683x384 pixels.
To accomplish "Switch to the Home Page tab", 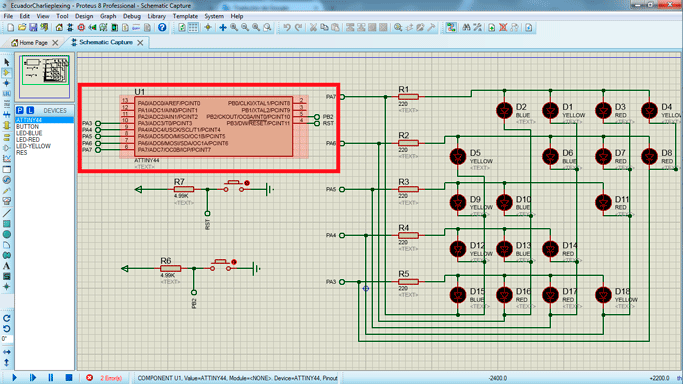I will [x=33, y=43].
